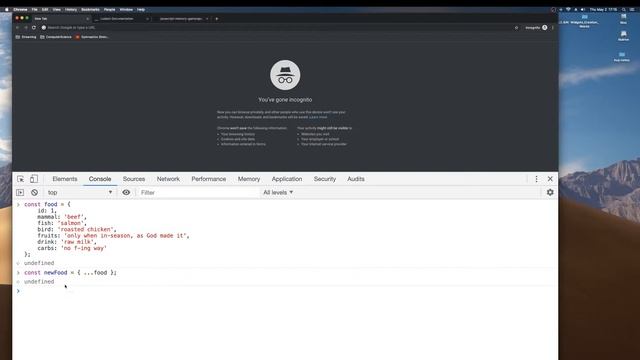Switch to the javascript memory tab

[x=182, y=18]
